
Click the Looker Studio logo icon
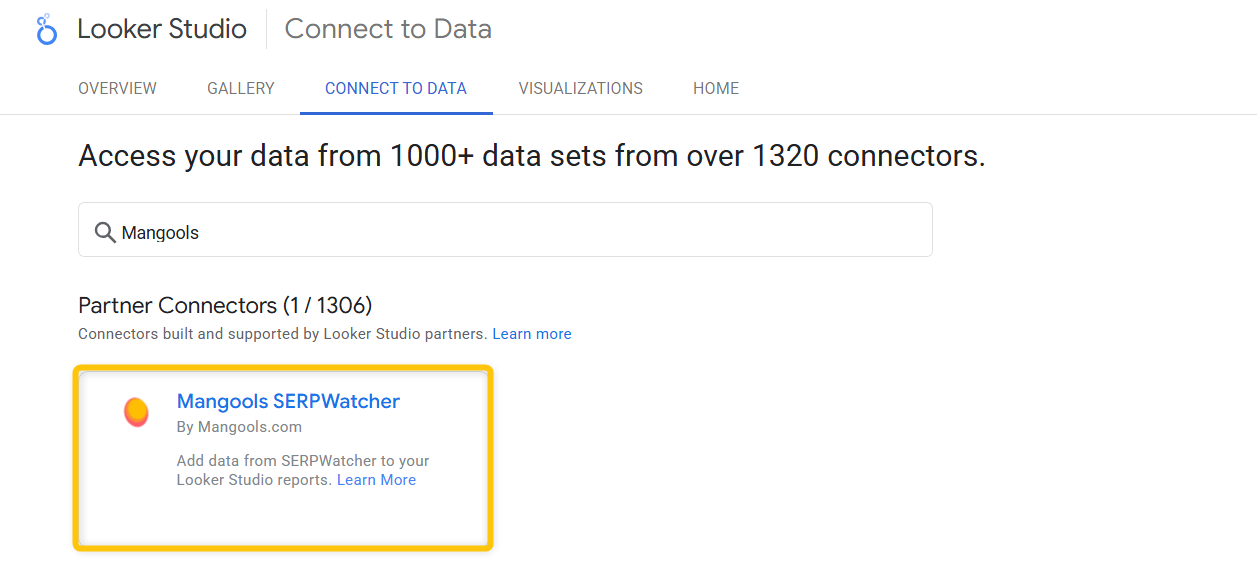click(46, 30)
